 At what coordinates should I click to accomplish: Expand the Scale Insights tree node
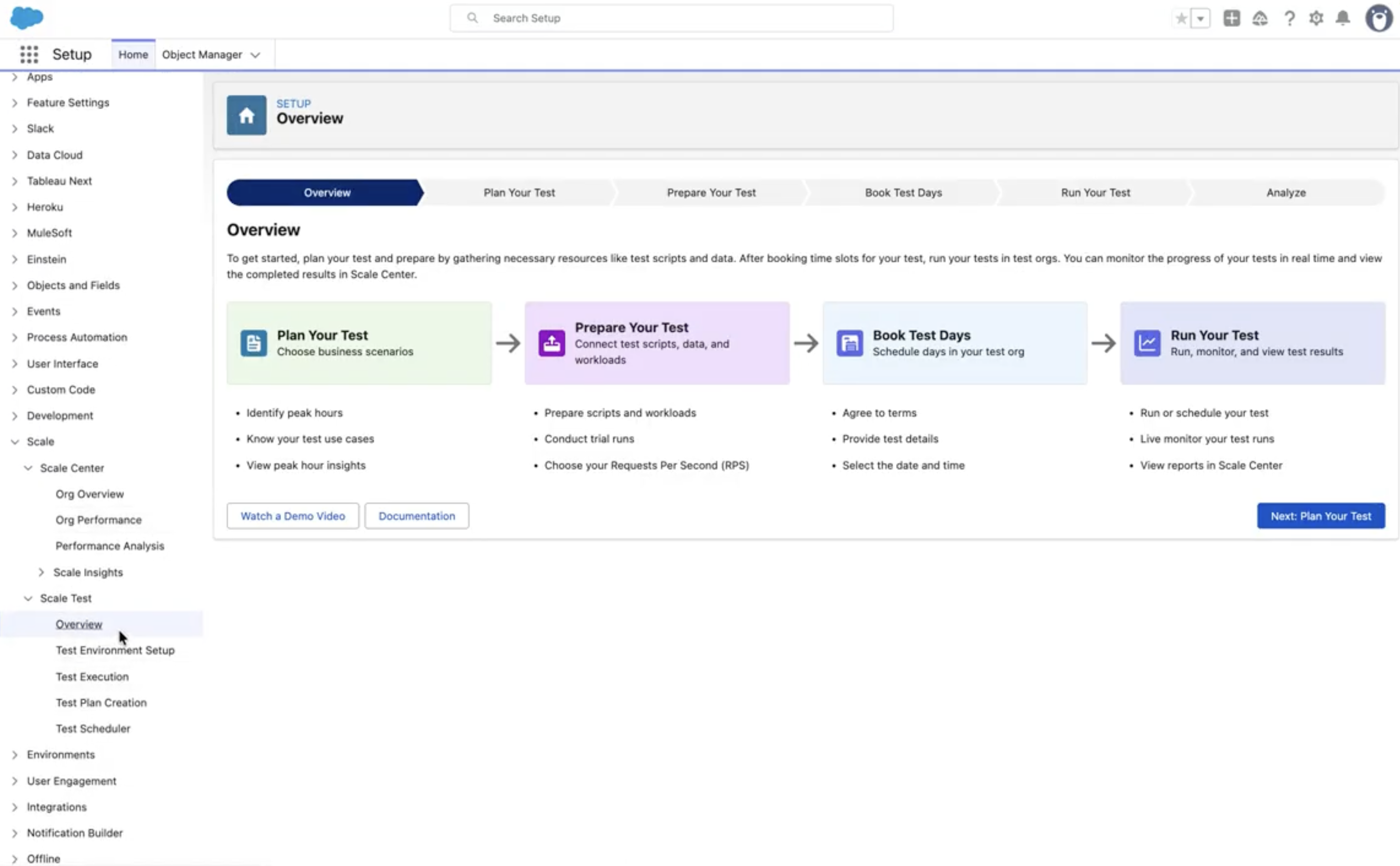41,572
